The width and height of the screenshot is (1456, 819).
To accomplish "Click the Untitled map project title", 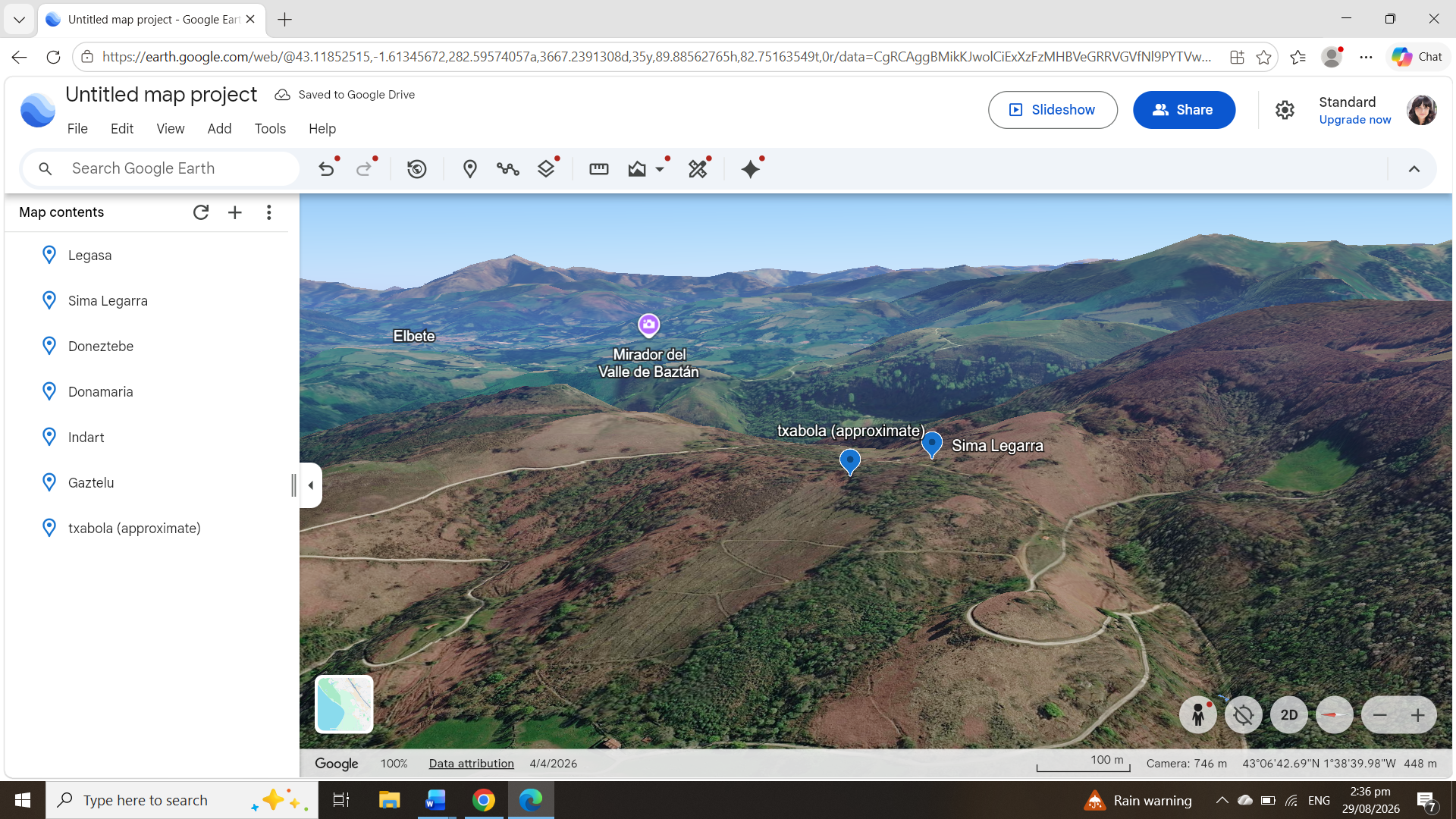I will click(x=162, y=95).
